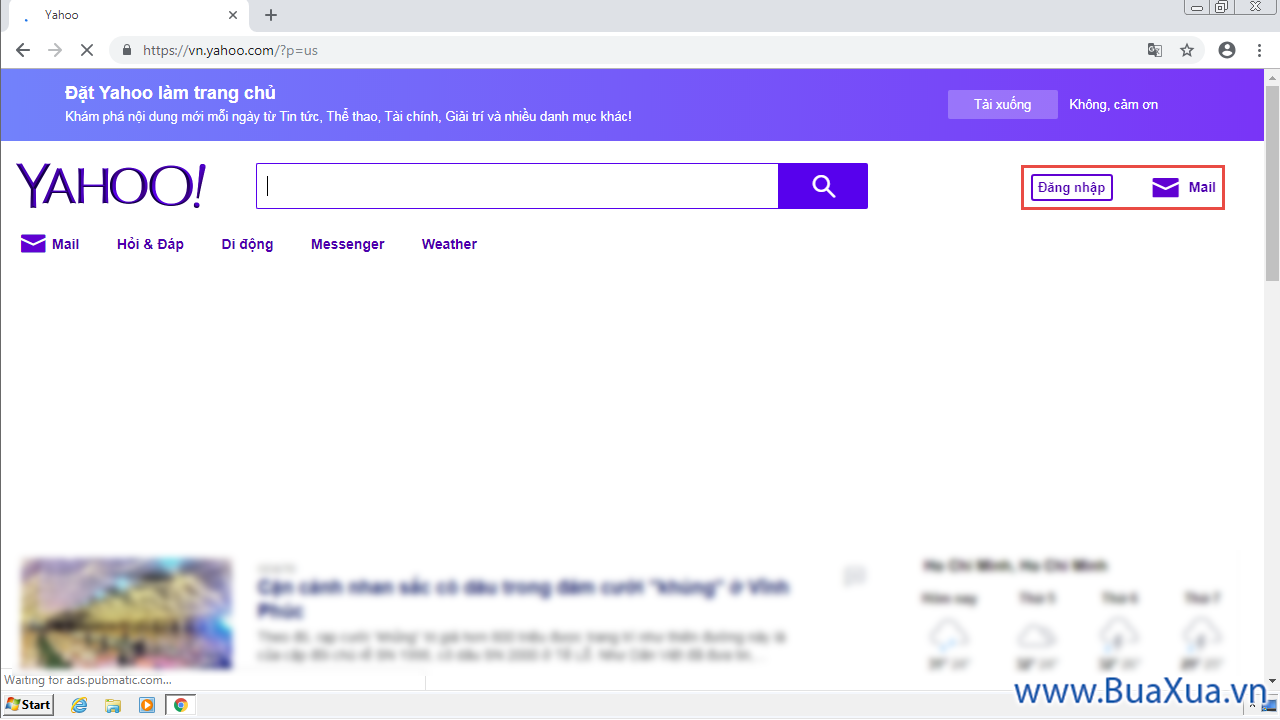Click the Ho Chi Minh weather location text
Screen dimensions: 1280x720
pos(1015,566)
